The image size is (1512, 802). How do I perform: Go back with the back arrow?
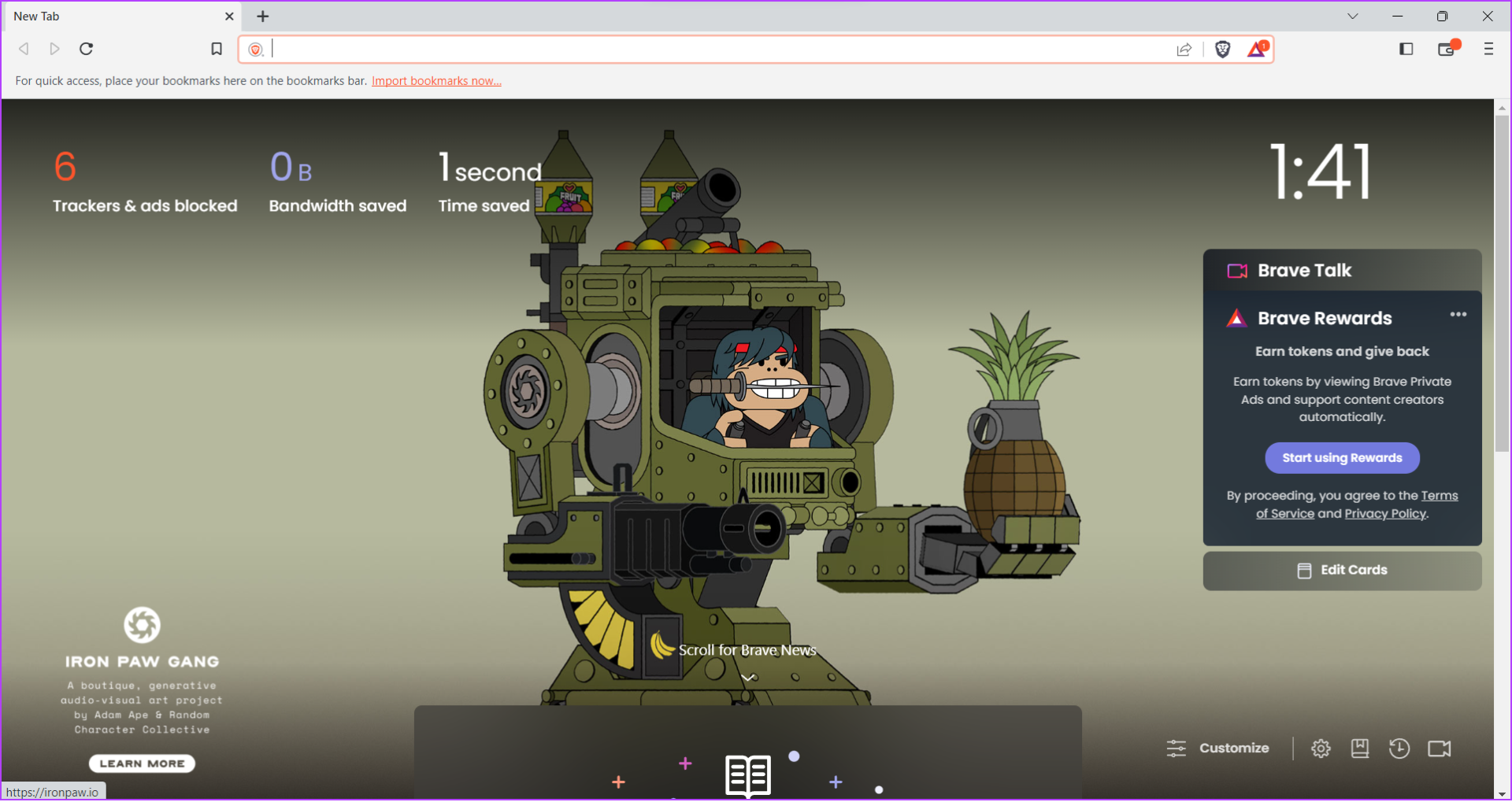tap(24, 49)
